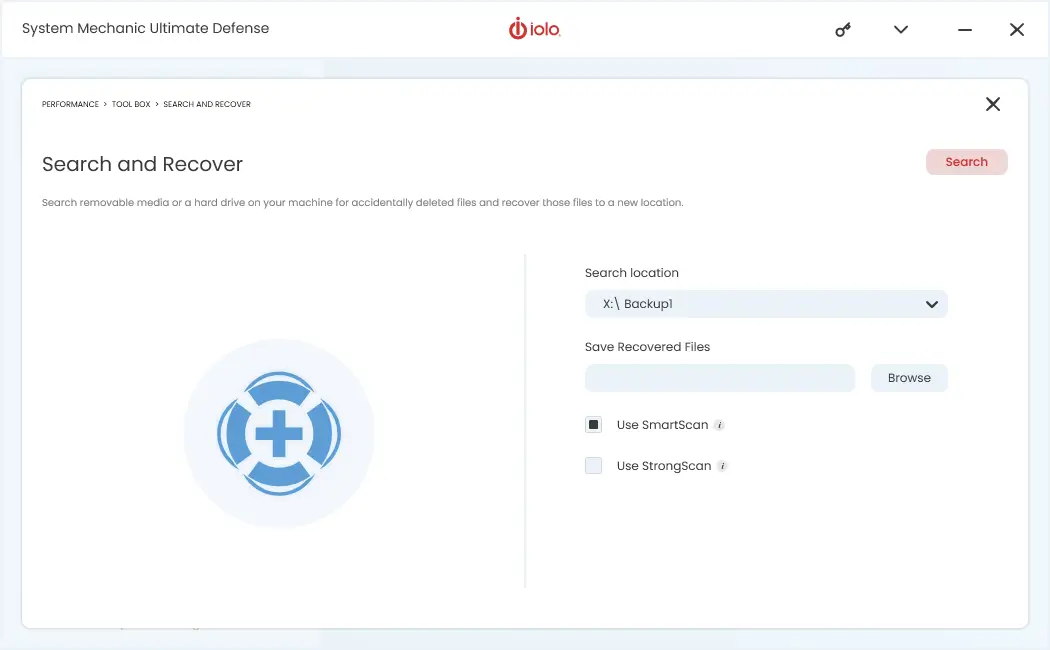Screen dimensions: 1050x650
Task: Close the Search and Recover panel
Action: coord(992,104)
